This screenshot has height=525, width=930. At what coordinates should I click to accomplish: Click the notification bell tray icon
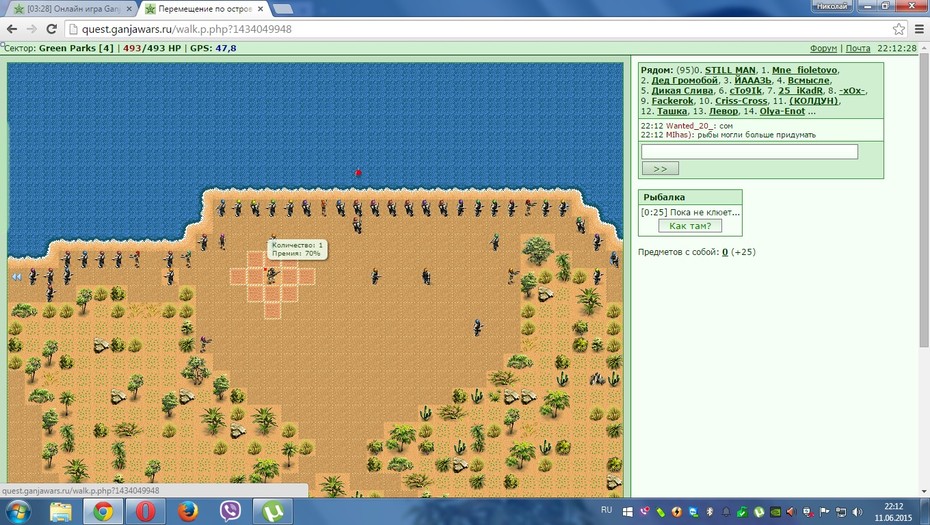point(726,512)
